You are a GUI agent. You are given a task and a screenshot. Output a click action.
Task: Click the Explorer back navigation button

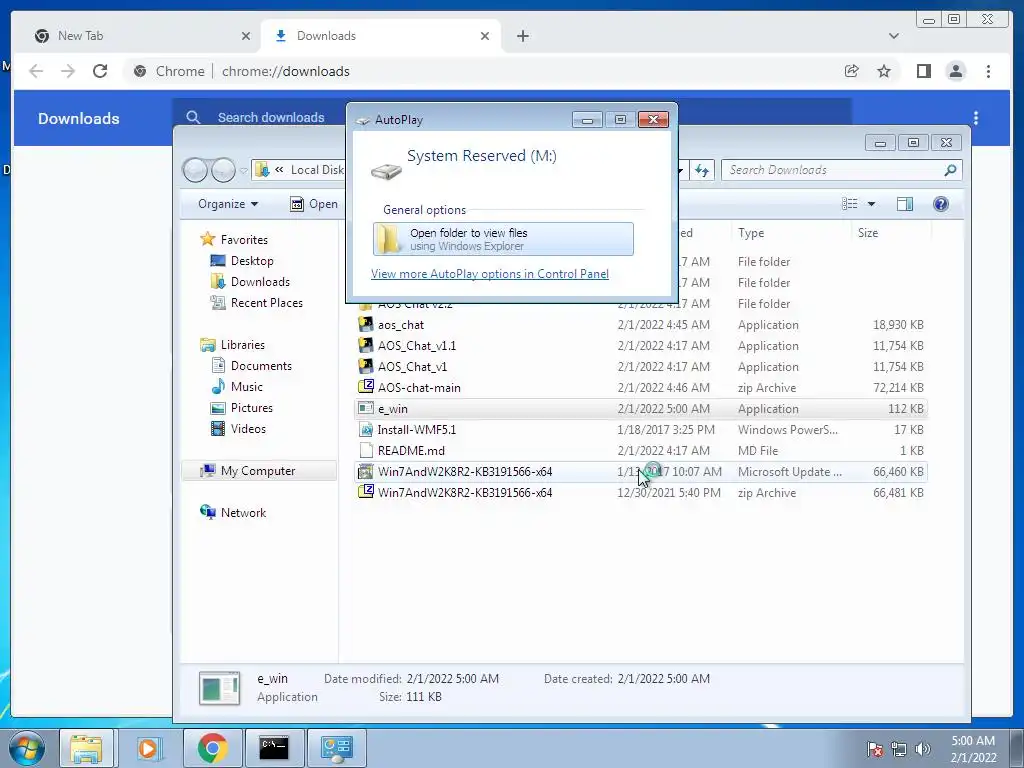coord(195,170)
